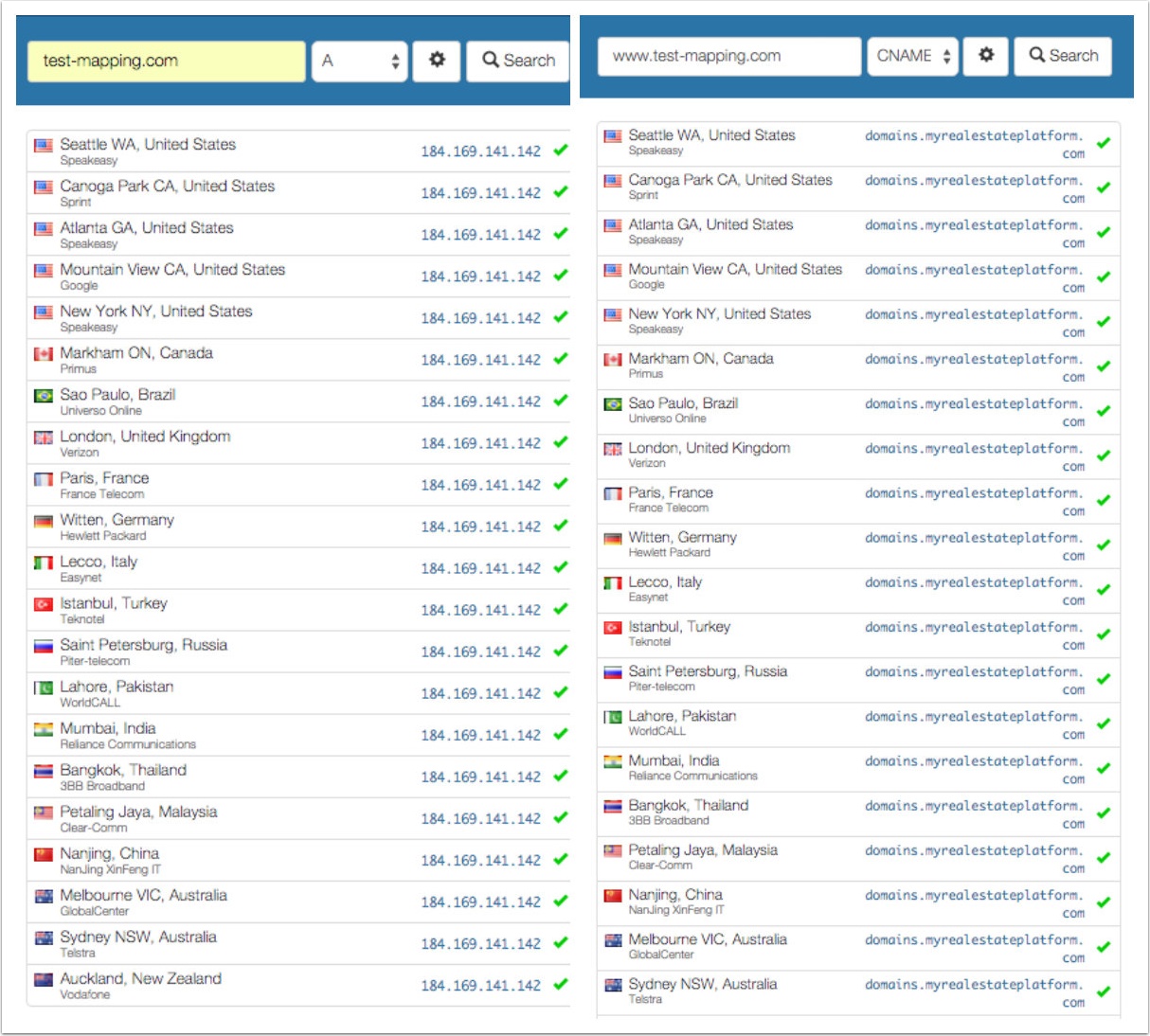Viewport: 1150px width, 1036px height.
Task: Click green checkmark for Seattle in CNAME panel
Action: [1104, 143]
